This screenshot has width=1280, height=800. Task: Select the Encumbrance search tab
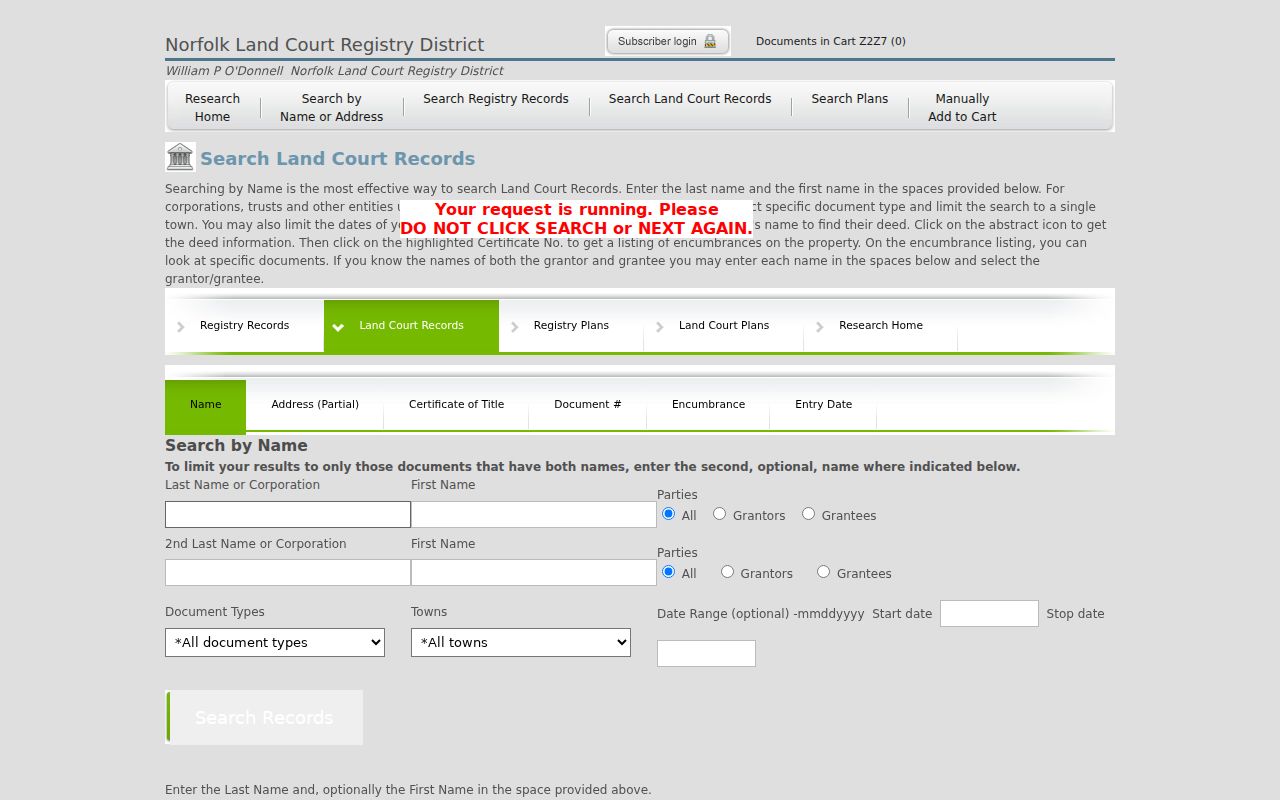(708, 405)
